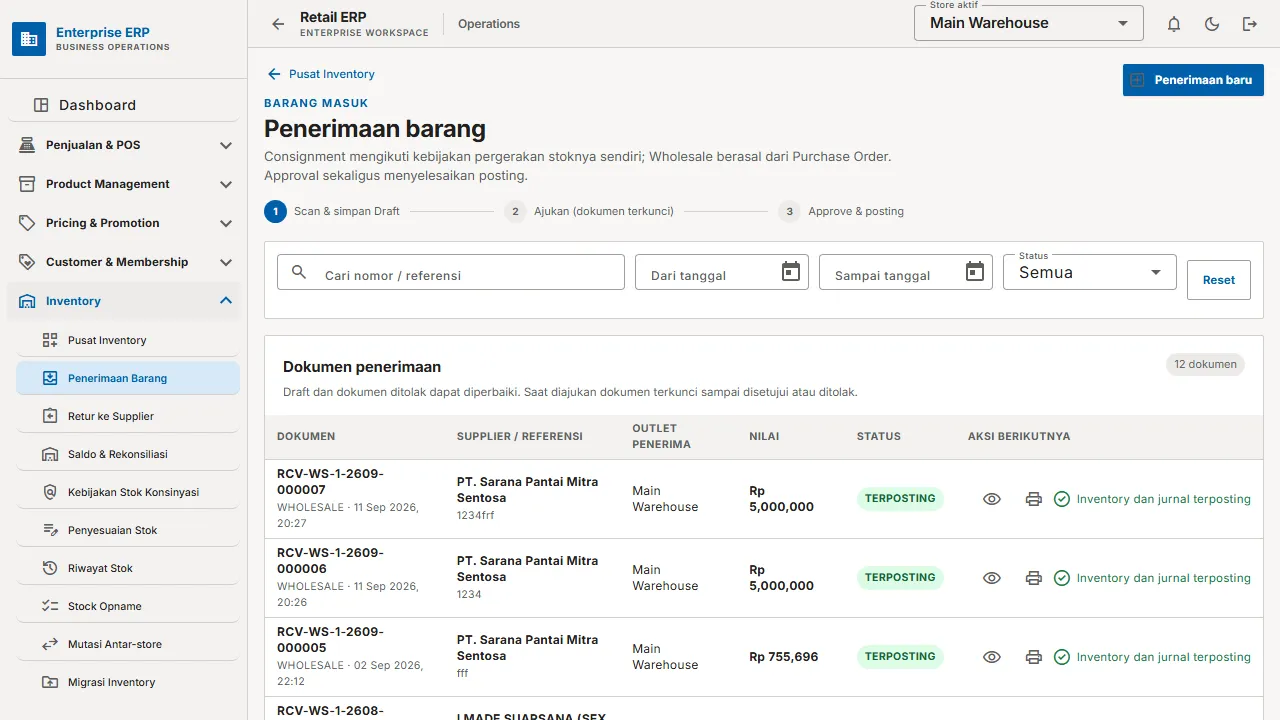Open Saldo & Rekonsiliasi page
Screen dimensions: 1280x720
click(128, 454)
